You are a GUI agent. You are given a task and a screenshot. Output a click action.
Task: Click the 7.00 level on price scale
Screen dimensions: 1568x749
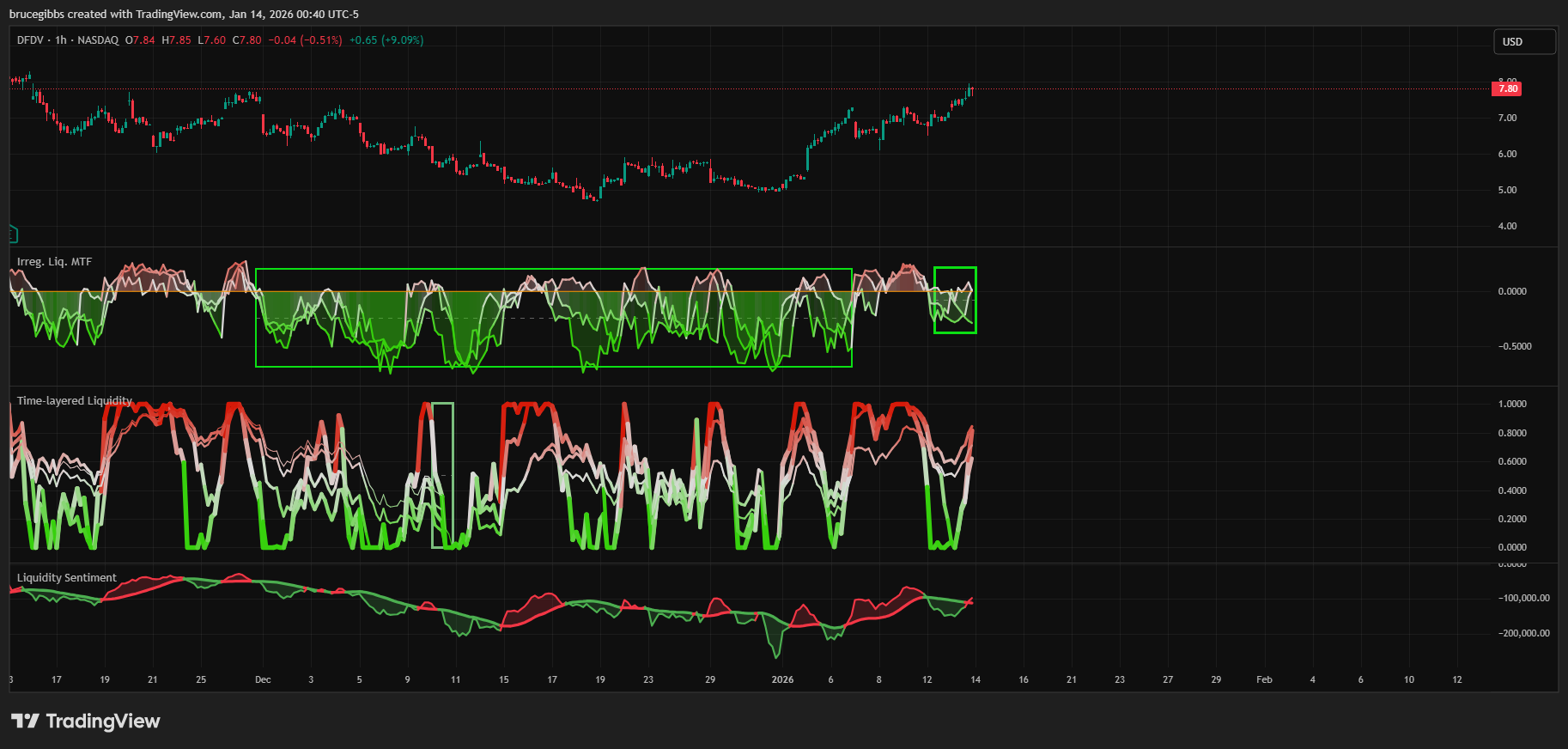click(x=1507, y=118)
